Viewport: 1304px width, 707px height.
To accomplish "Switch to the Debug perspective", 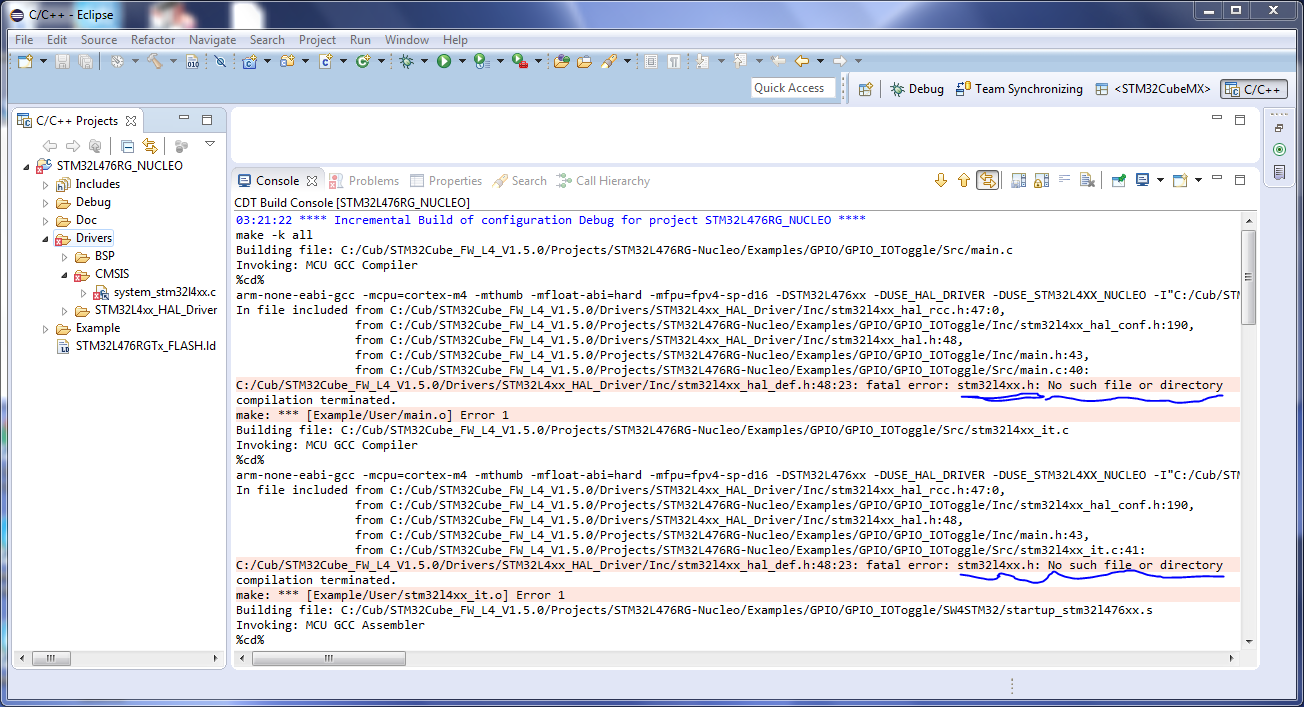I will (x=917, y=89).
